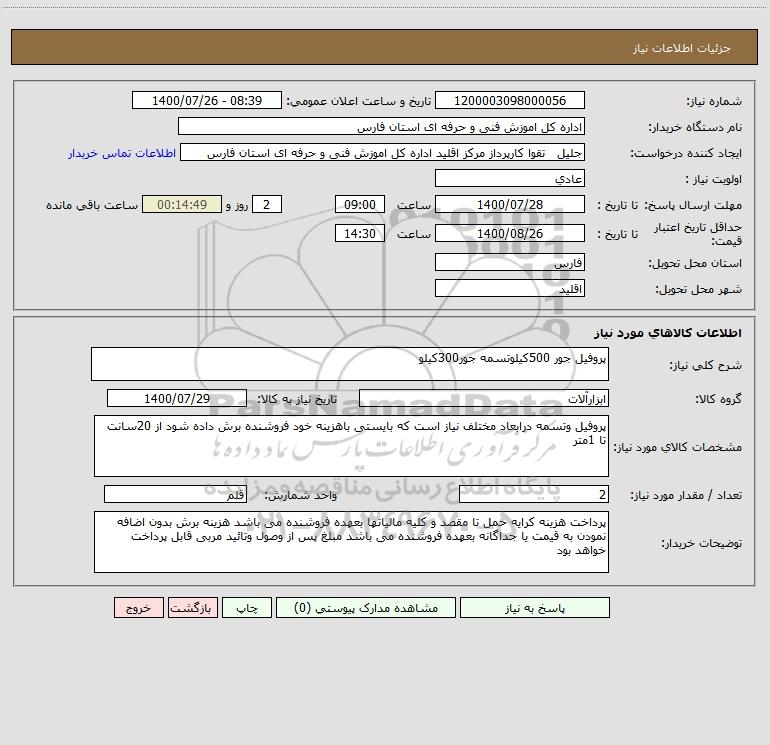The height and width of the screenshot is (745, 770).
Task: Click the شماره نیاز label
Action: [x=714, y=102]
